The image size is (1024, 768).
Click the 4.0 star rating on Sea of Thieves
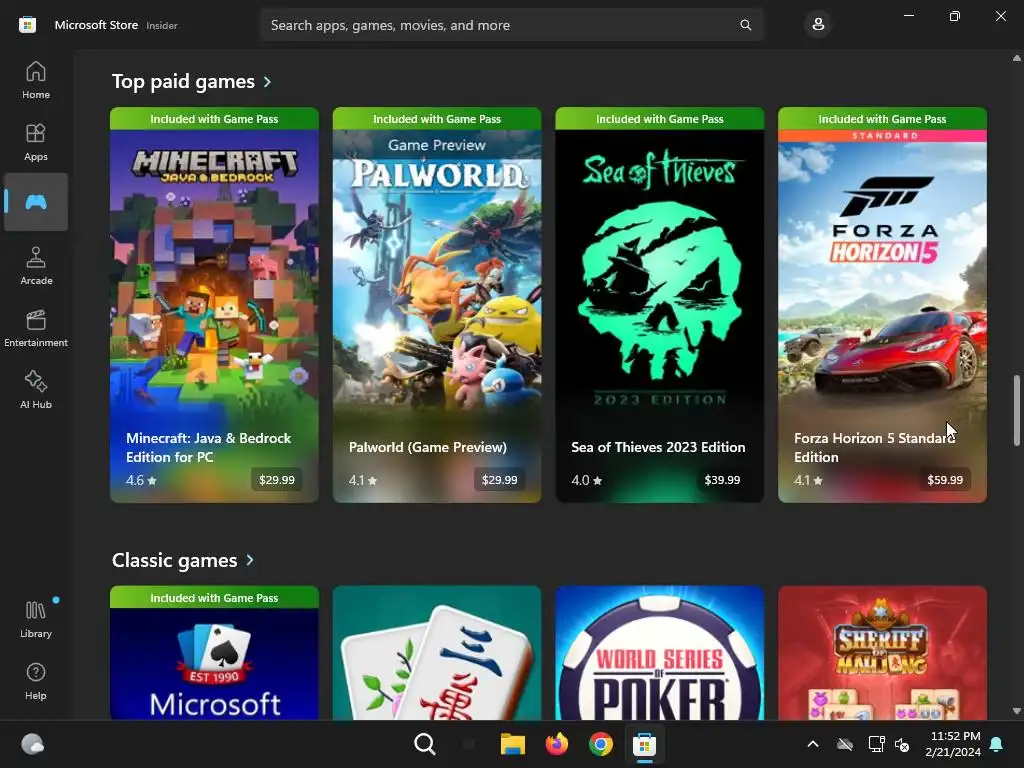click(x=586, y=481)
